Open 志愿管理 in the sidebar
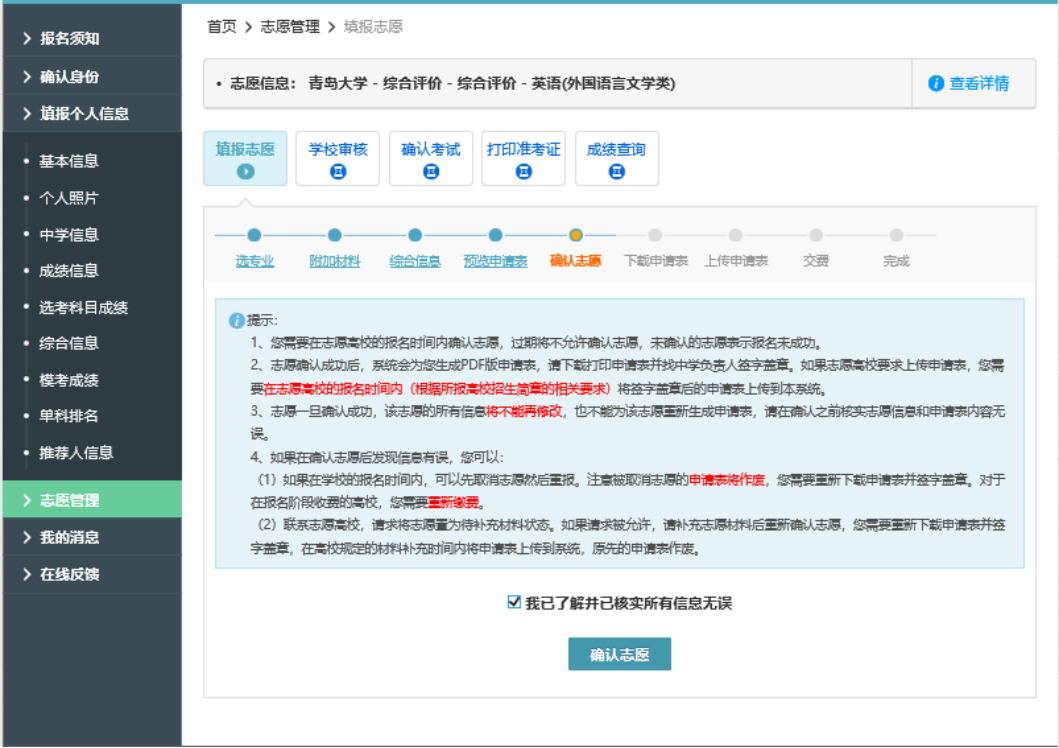Screen dimensions: 1059x748 pos(69,500)
